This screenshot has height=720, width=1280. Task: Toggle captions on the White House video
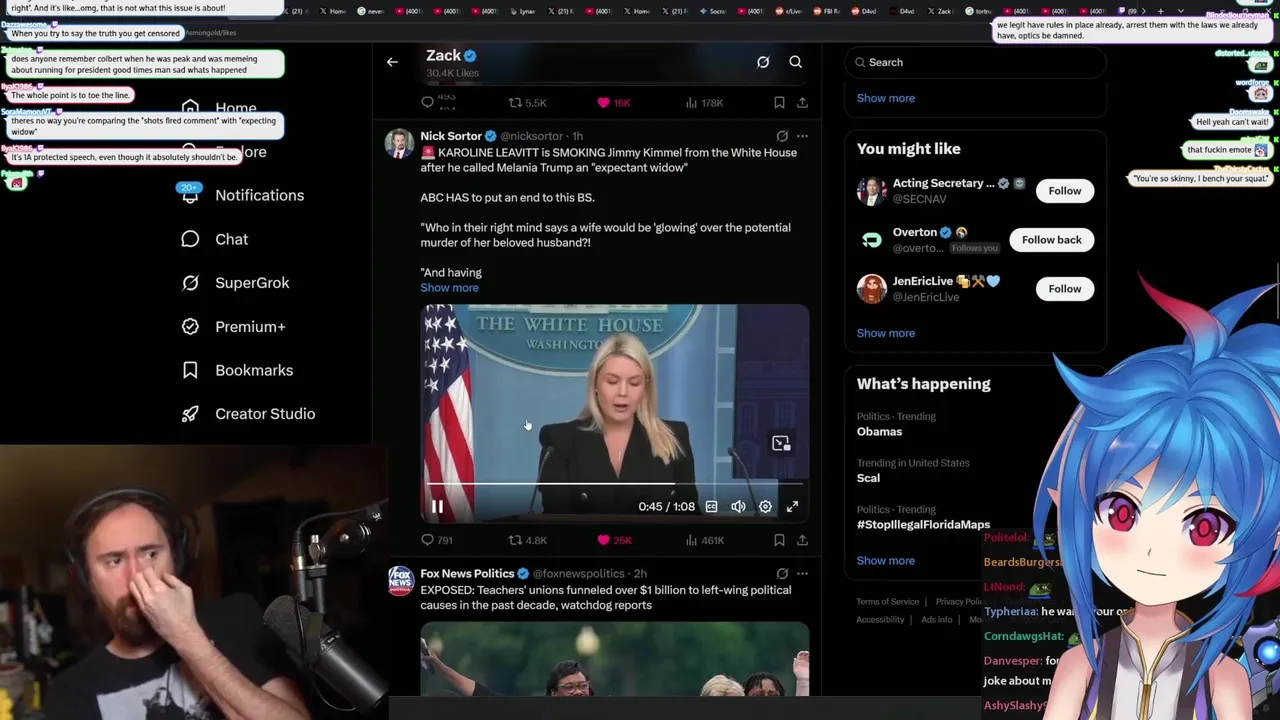[711, 507]
